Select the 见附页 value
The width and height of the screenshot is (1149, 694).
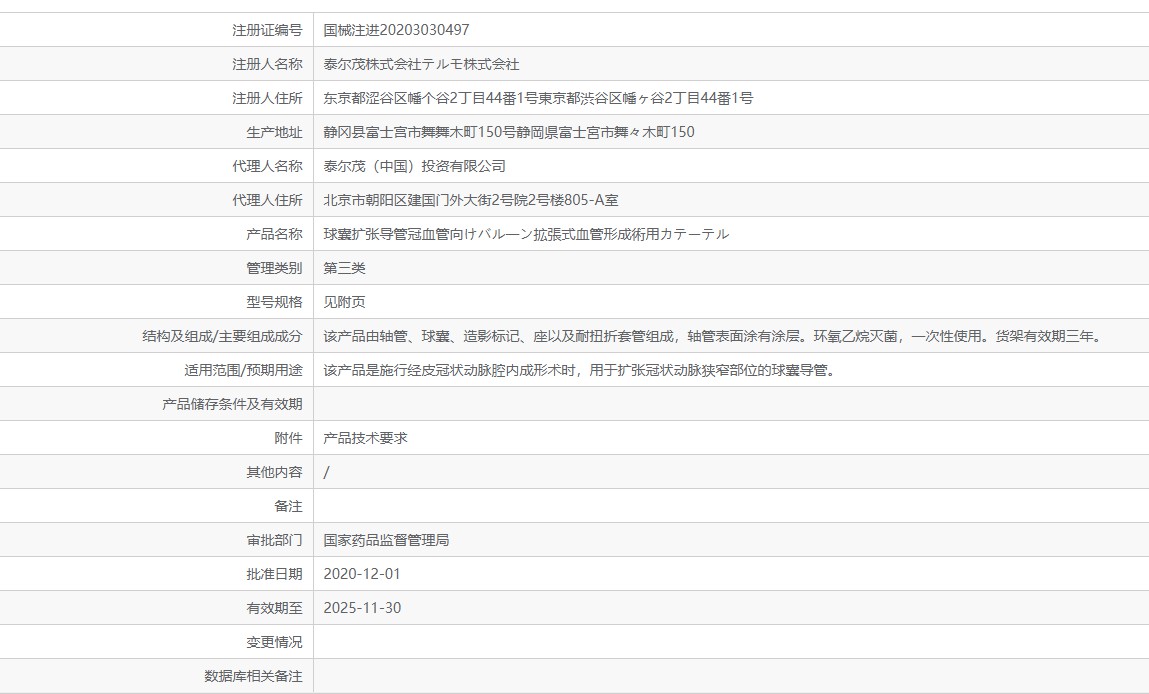click(344, 302)
